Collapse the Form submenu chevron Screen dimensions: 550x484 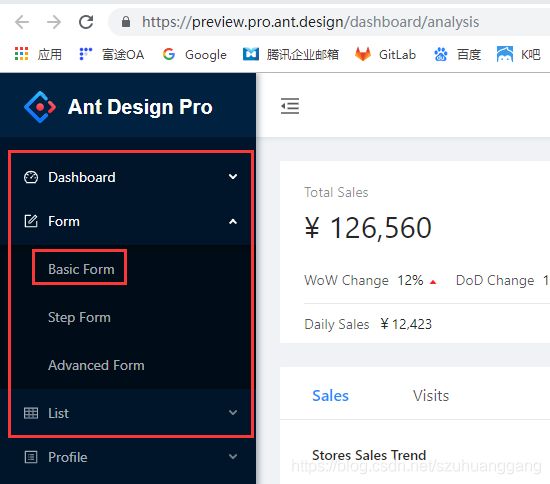pos(233,221)
